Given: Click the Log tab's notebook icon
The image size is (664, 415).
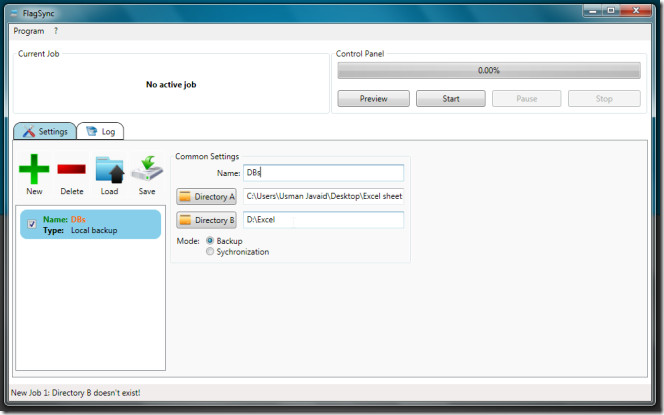Looking at the screenshot, I should coord(91,131).
